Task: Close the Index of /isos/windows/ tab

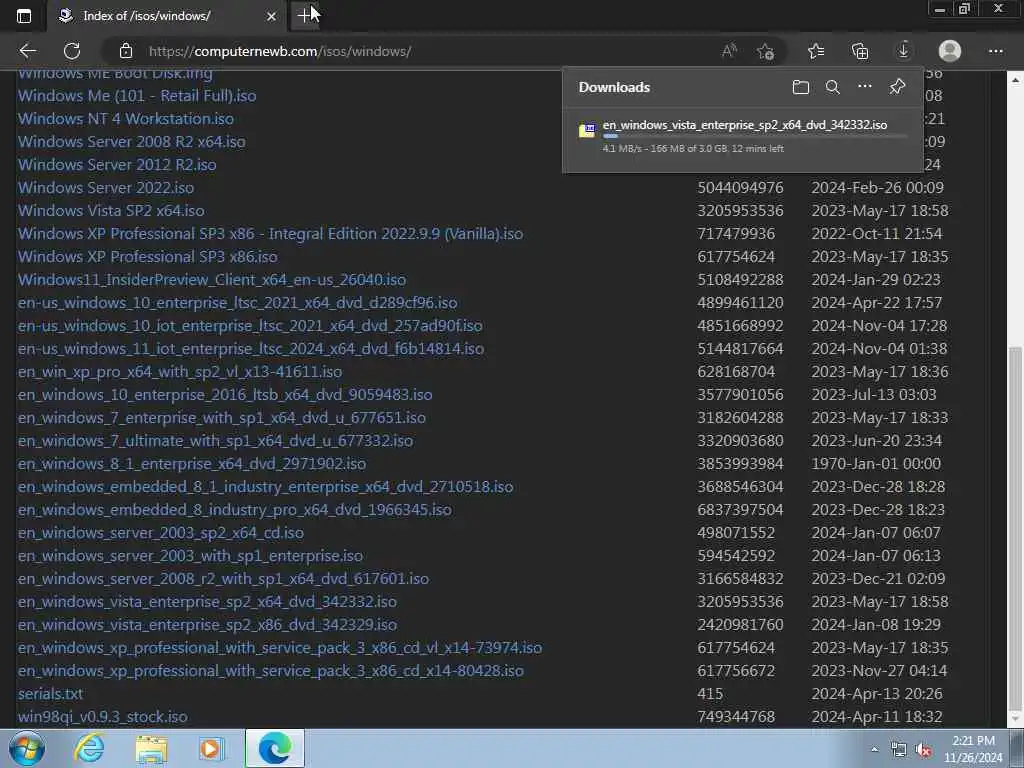Action: point(272,16)
